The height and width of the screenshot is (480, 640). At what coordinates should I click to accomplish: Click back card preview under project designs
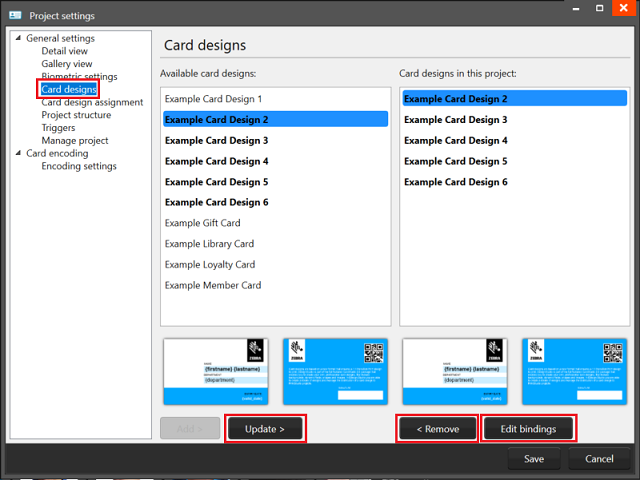[x=575, y=371]
